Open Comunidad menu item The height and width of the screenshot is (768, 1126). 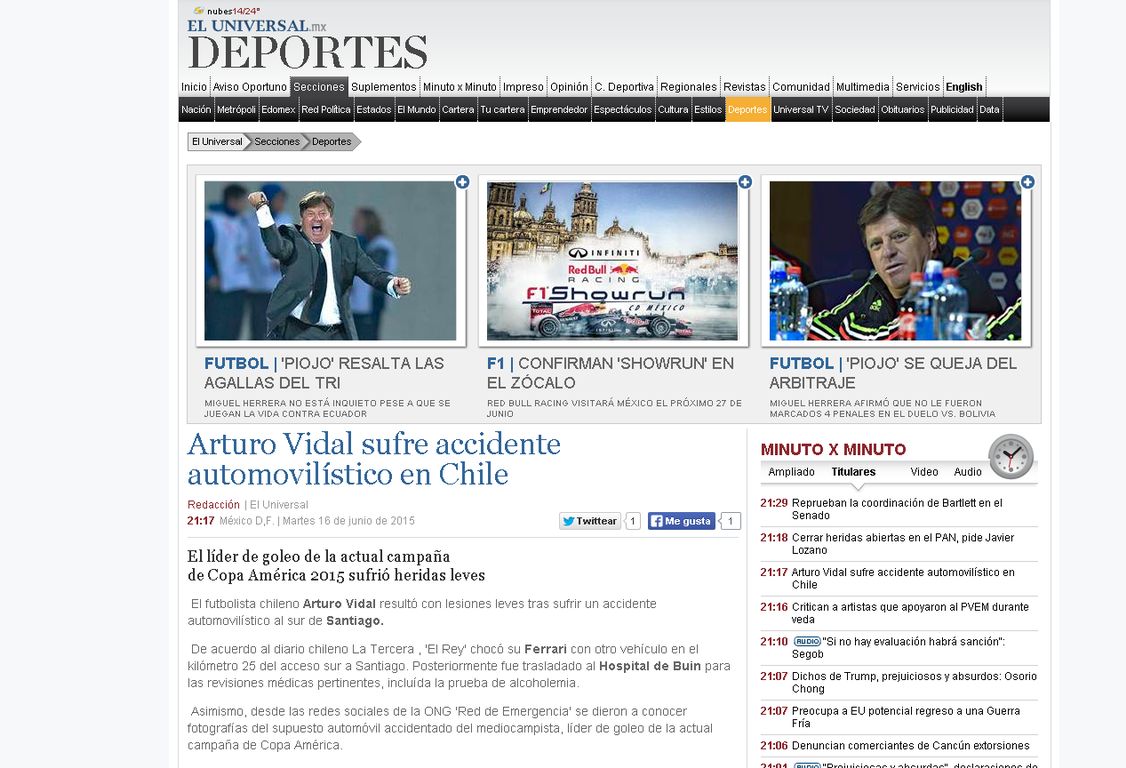click(801, 87)
